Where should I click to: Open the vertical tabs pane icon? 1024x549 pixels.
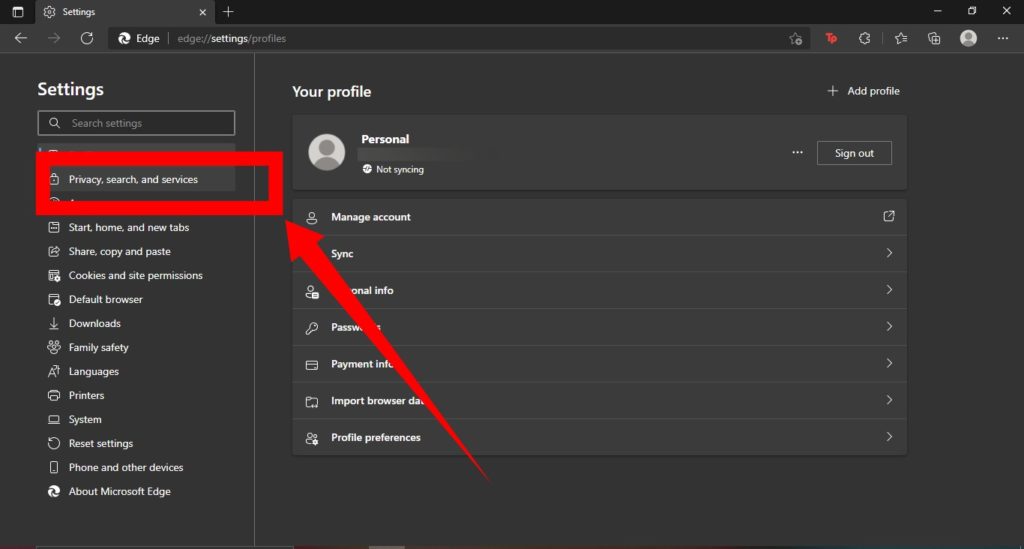tap(18, 12)
